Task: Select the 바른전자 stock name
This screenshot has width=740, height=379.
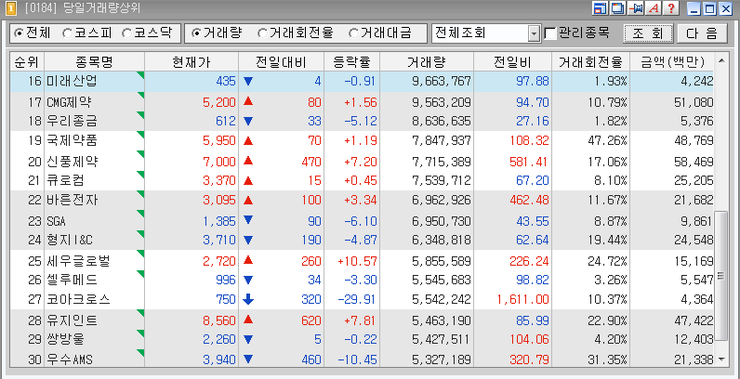Action: point(72,200)
